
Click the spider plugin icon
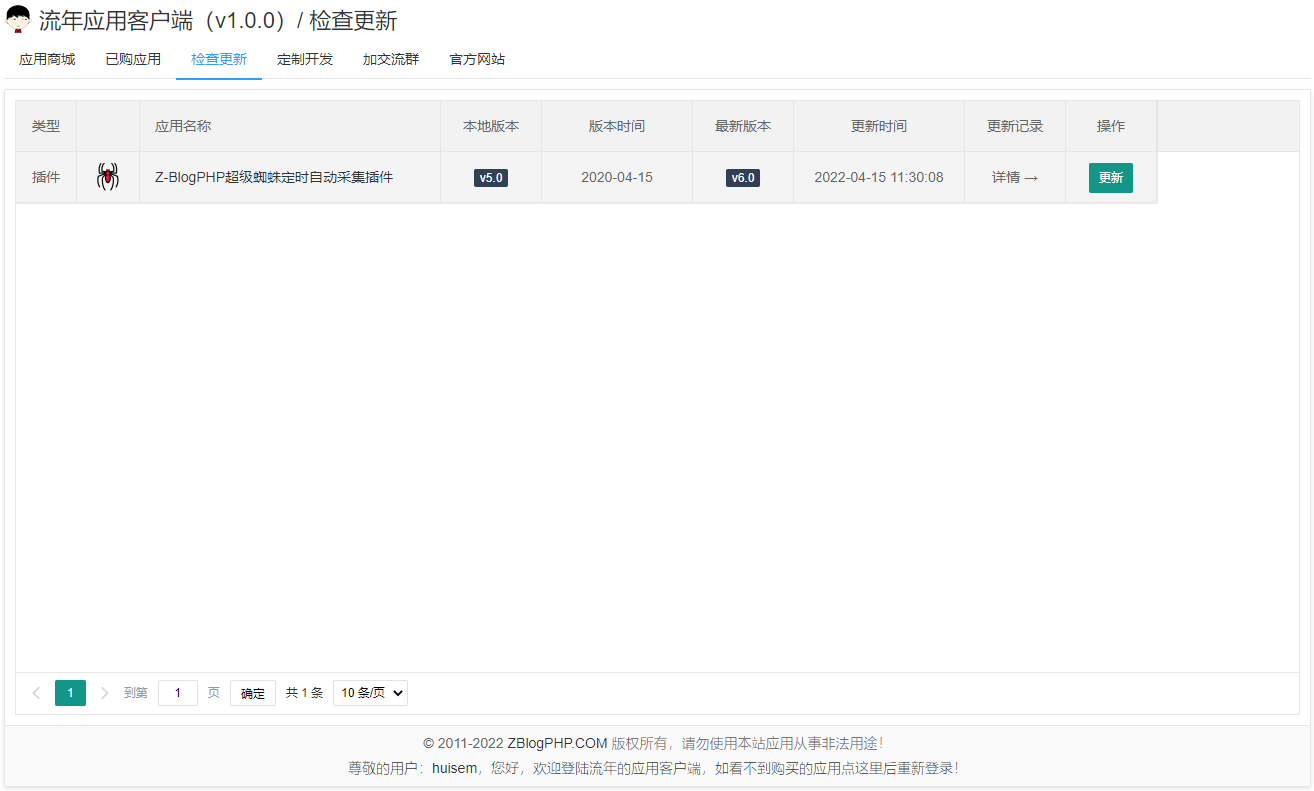tap(107, 177)
